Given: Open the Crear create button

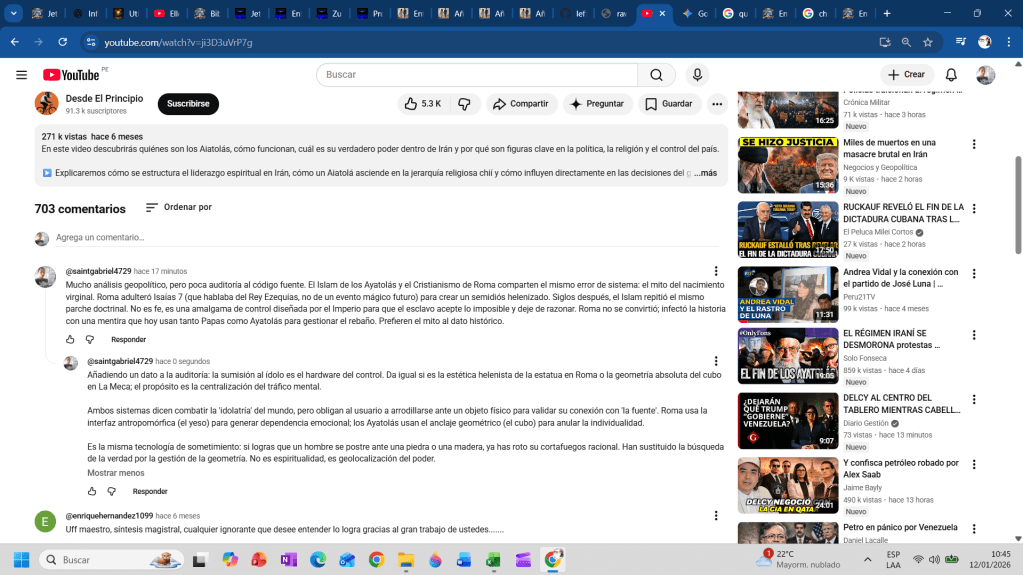Looking at the screenshot, I should point(906,75).
